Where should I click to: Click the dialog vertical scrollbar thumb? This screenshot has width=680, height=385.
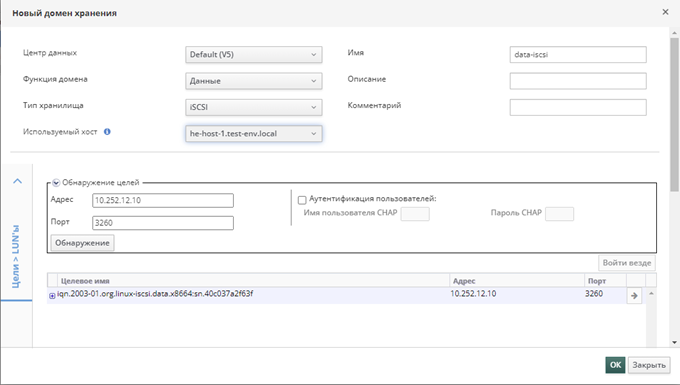(x=674, y=114)
